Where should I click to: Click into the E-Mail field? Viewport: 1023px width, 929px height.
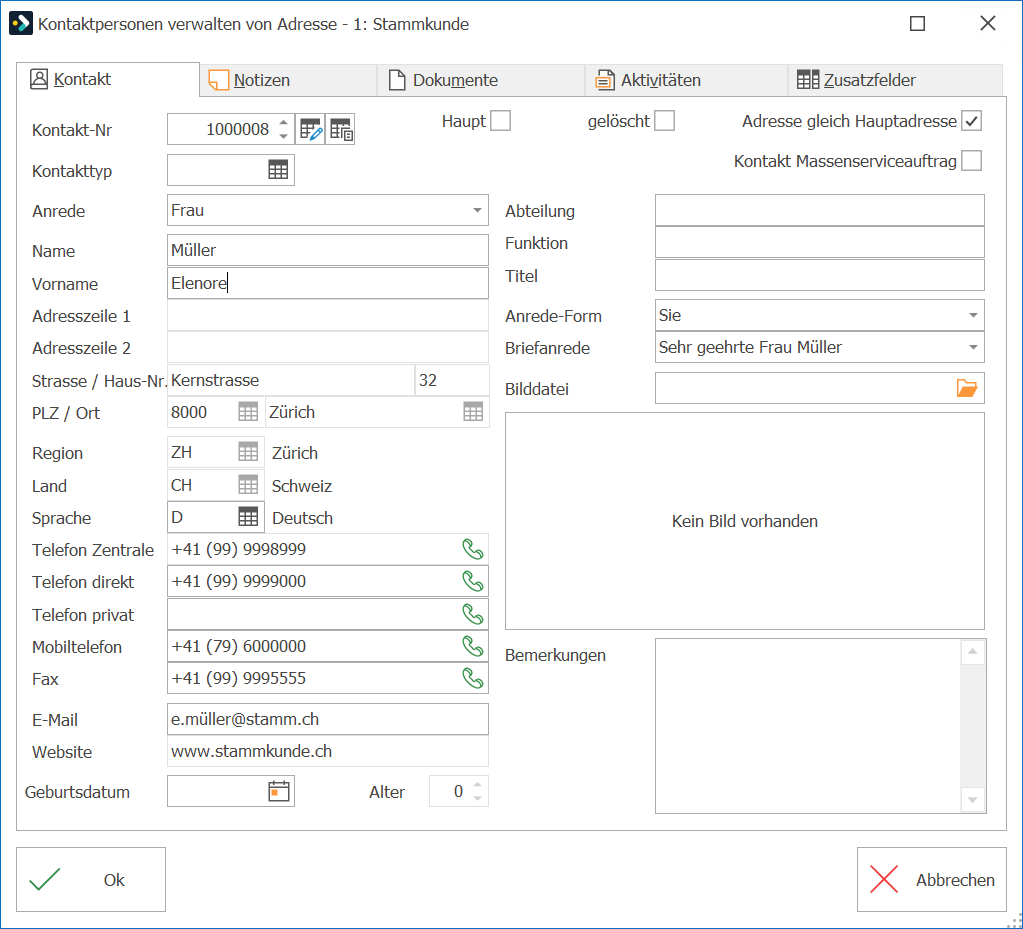tap(328, 719)
